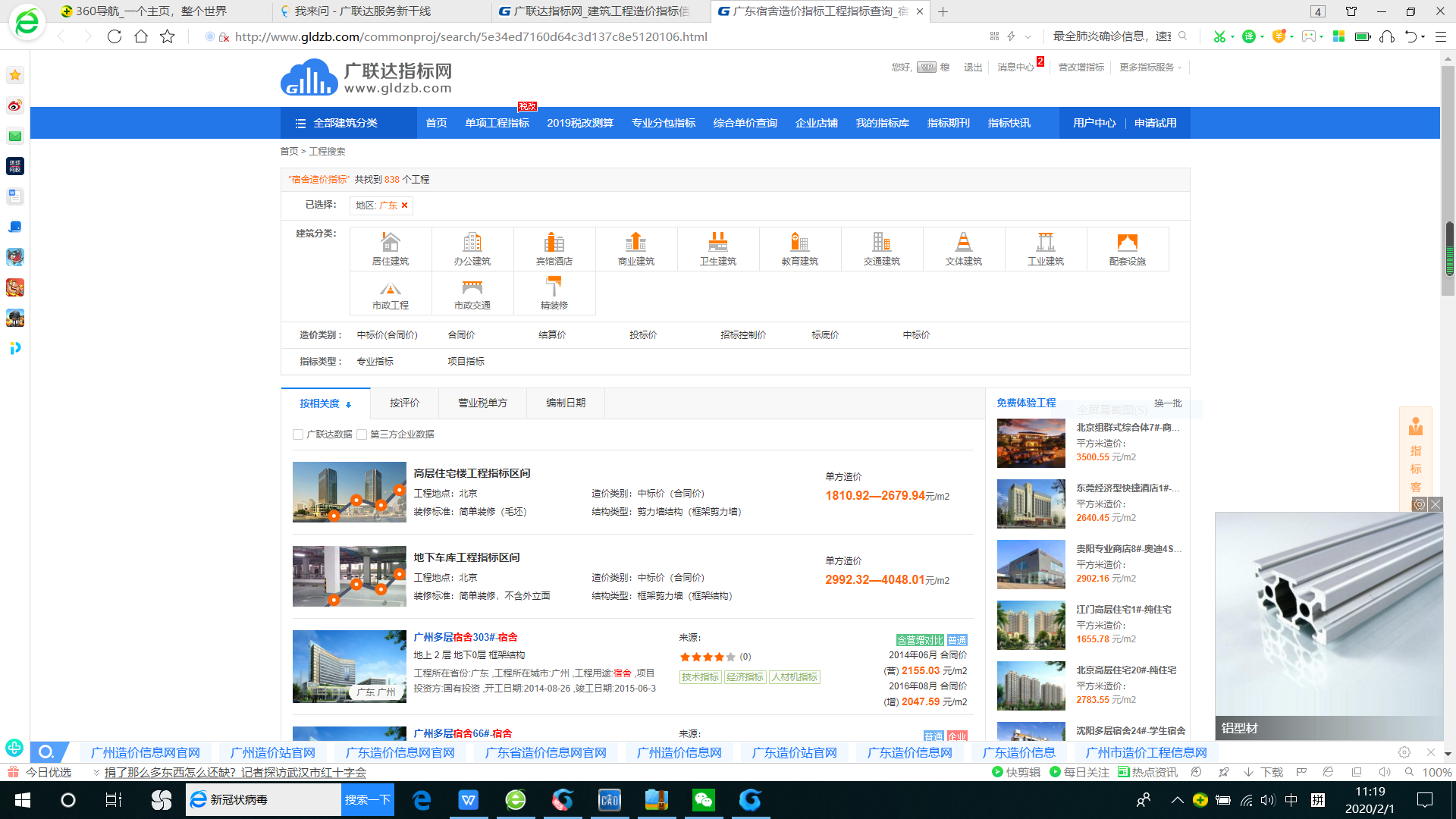Select the 办公建筑 category icon
This screenshot has height=819, width=1456.
tap(472, 243)
